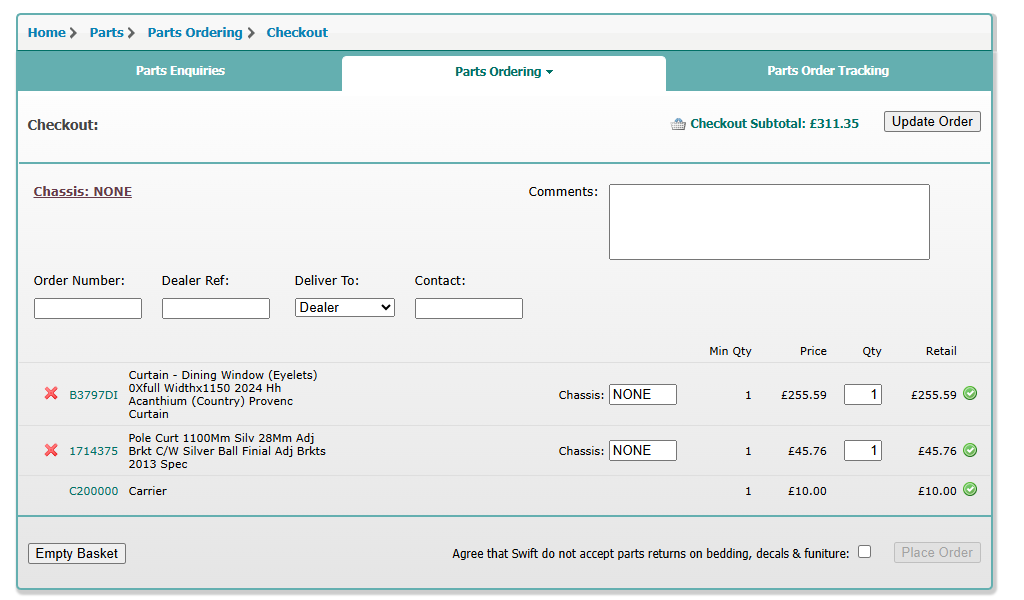Viewport: 1024px width, 600px height.
Task: Click green check icon on Carrier row
Action: point(970,490)
